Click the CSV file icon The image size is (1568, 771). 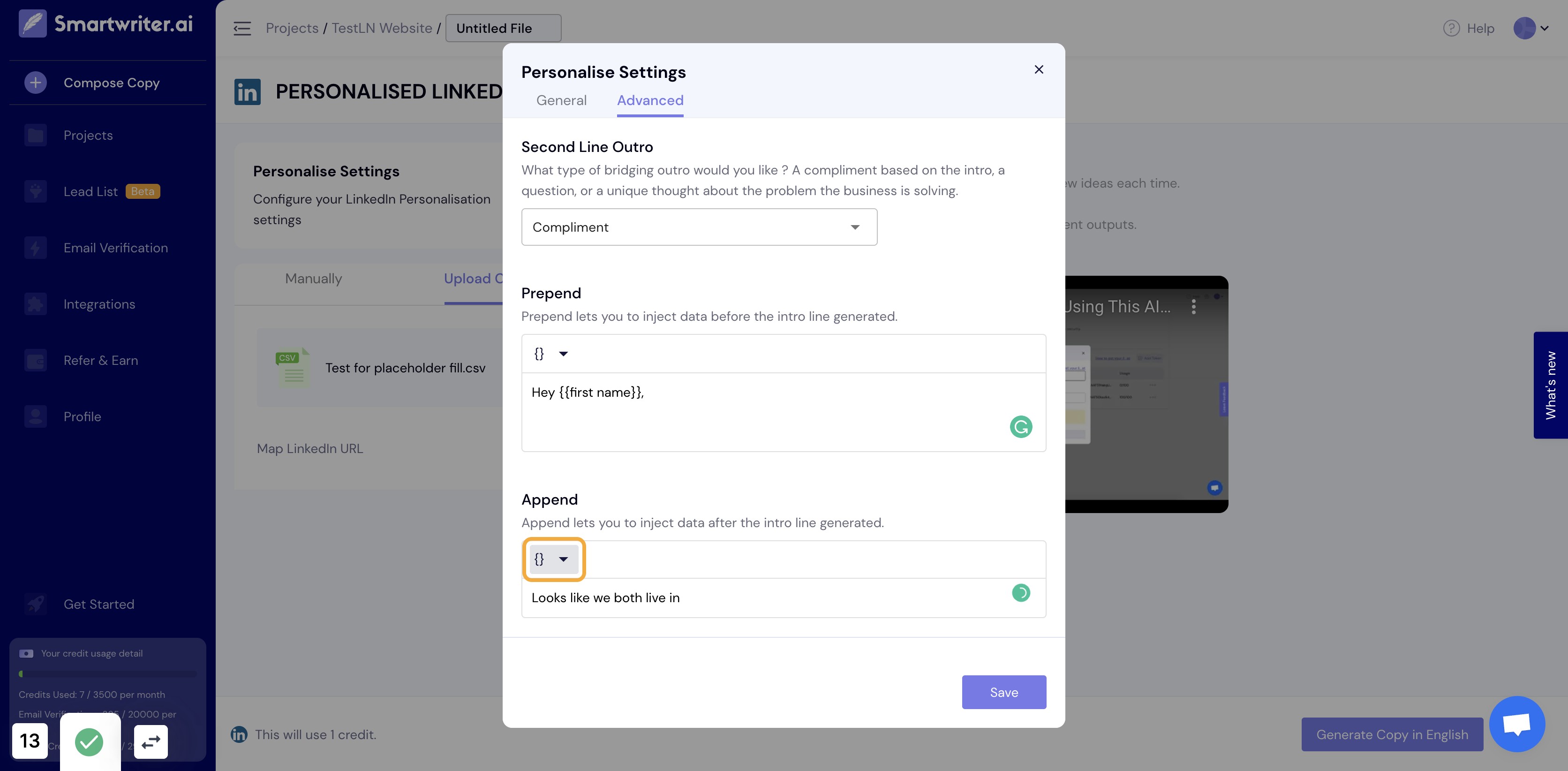point(293,368)
